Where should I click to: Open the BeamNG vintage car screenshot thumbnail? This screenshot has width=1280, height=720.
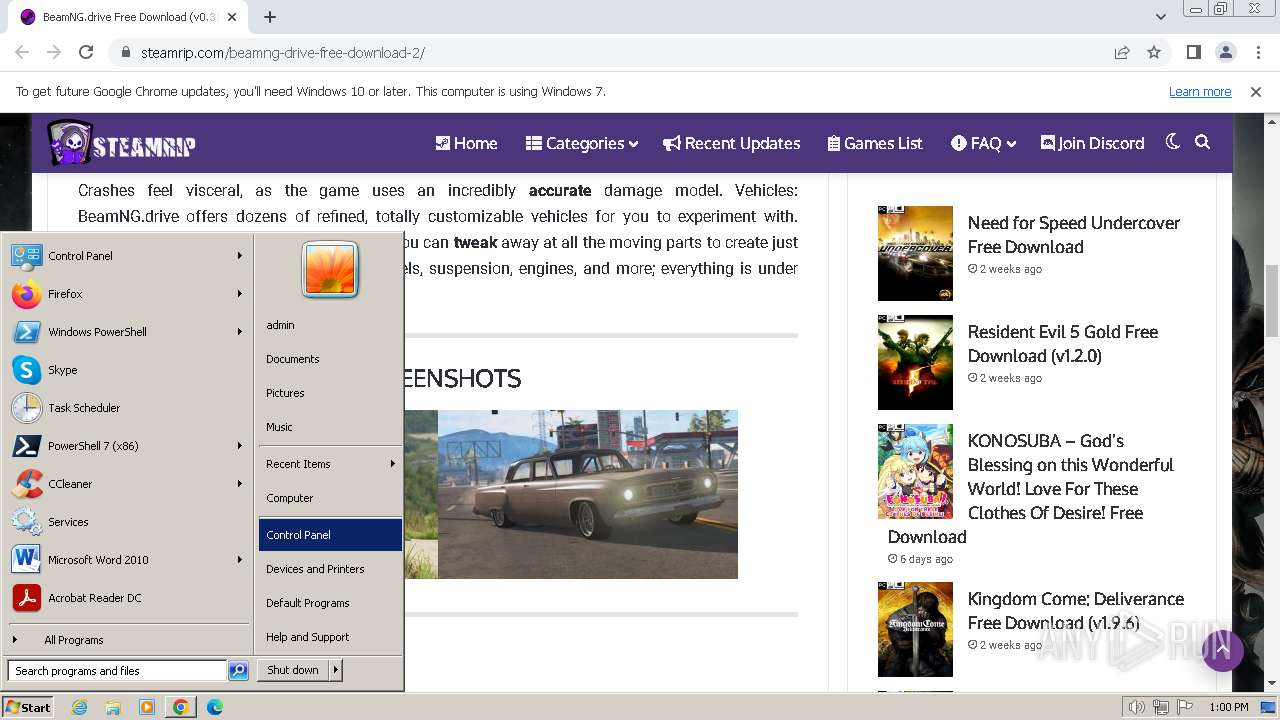[x=587, y=494]
